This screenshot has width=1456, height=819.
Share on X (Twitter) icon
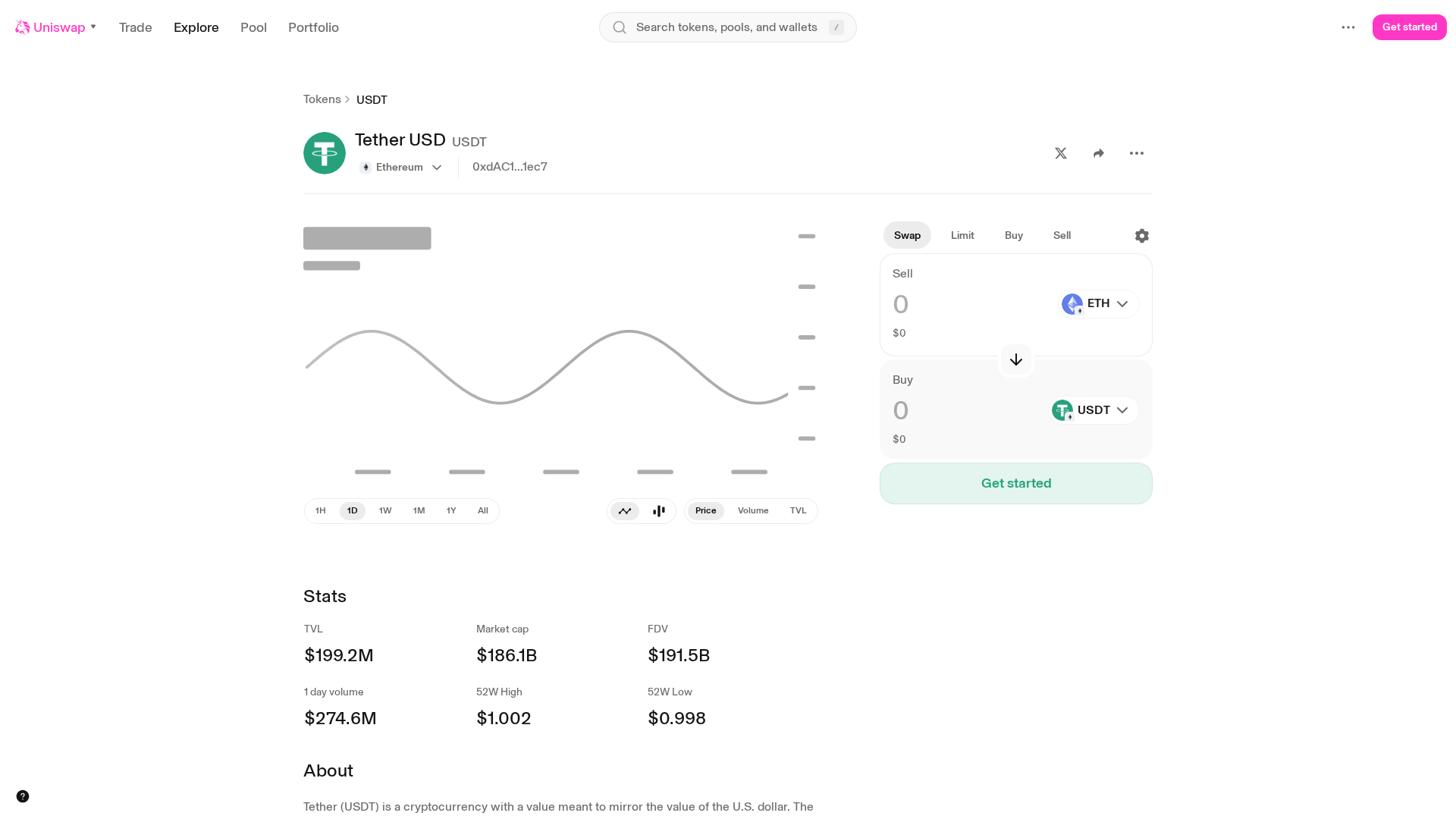[x=1061, y=153]
